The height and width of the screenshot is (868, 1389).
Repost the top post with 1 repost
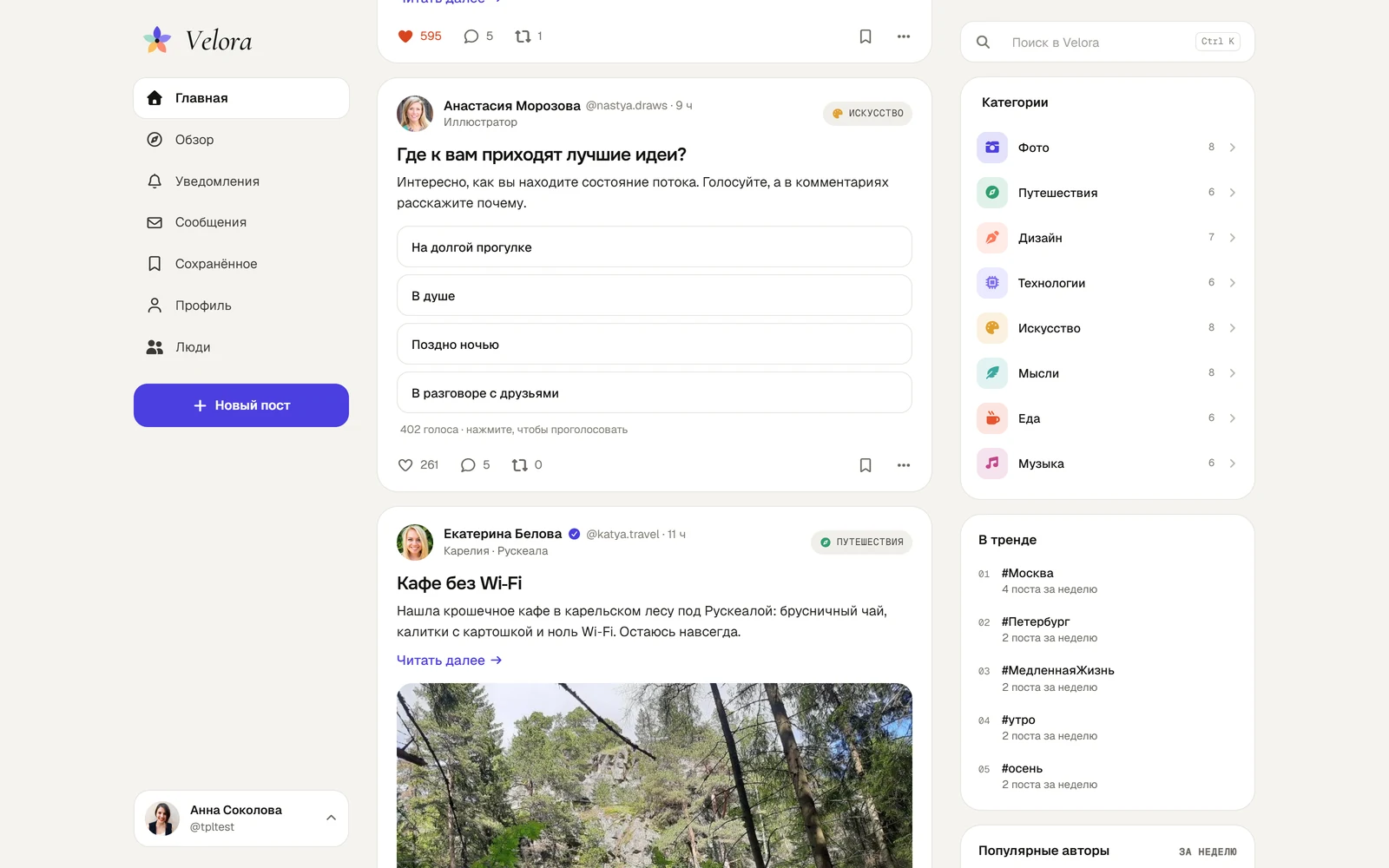tap(529, 36)
